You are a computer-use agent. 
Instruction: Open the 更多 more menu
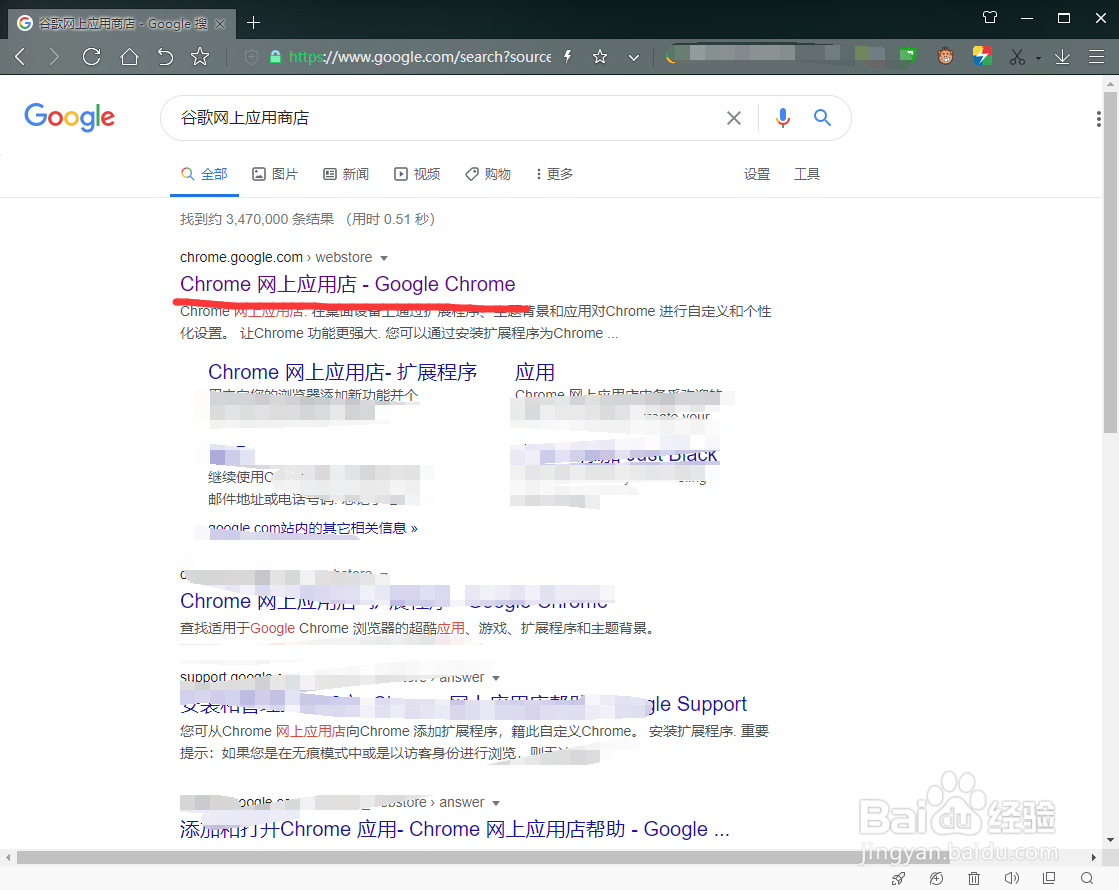point(555,174)
